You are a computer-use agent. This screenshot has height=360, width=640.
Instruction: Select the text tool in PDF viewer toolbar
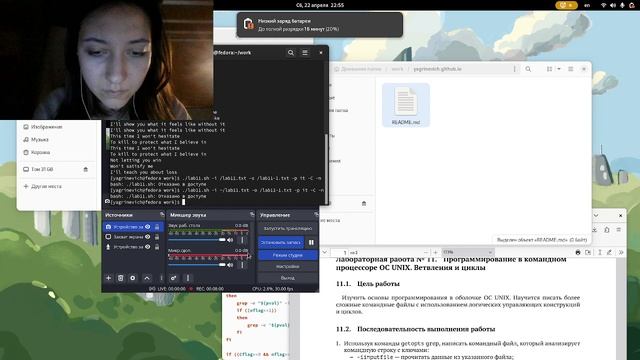pos(600,252)
